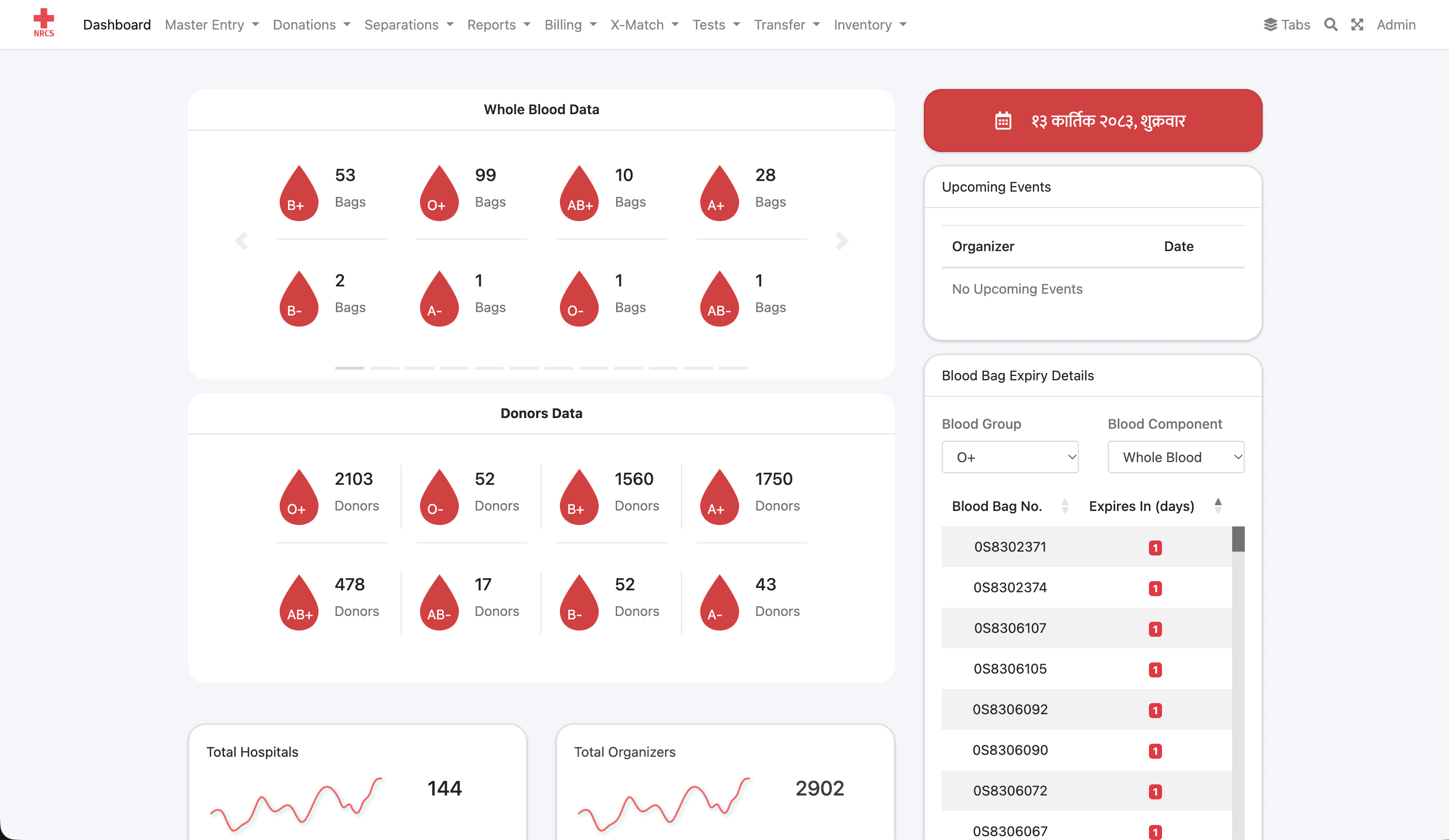Open the Inventory menu
1449x840 pixels.
(870, 25)
